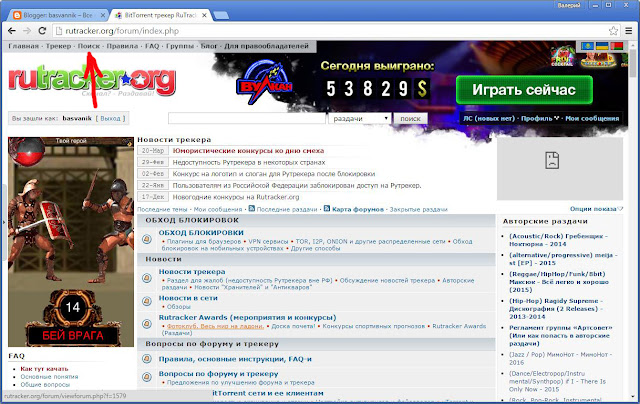The height and width of the screenshot is (404, 640).
Task: Open Мои сообщения link in header
Action: 592,118
